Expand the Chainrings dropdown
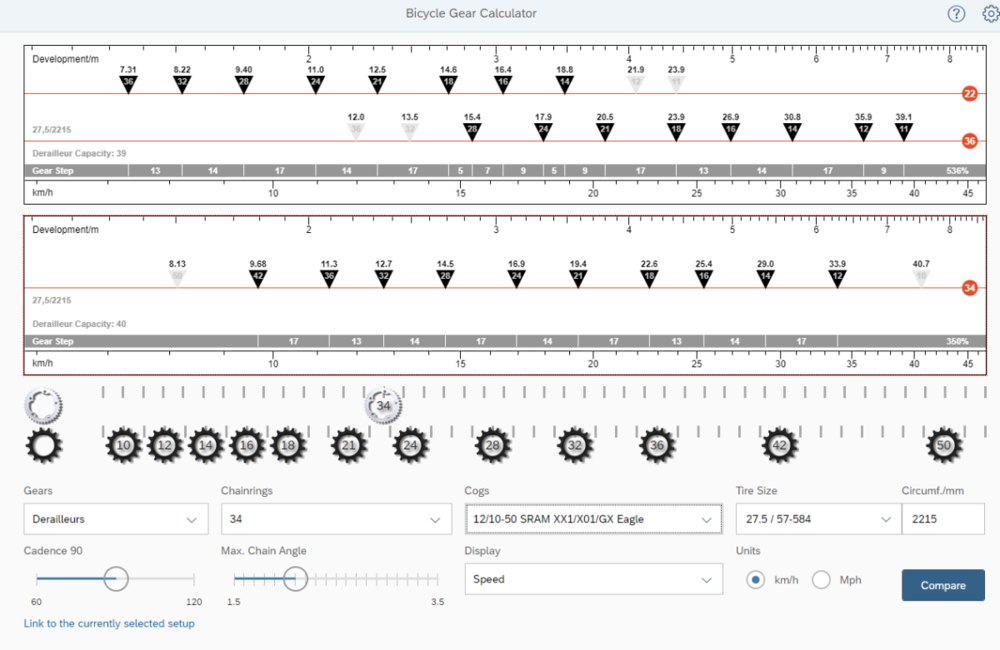This screenshot has height=650, width=1000. (x=334, y=520)
